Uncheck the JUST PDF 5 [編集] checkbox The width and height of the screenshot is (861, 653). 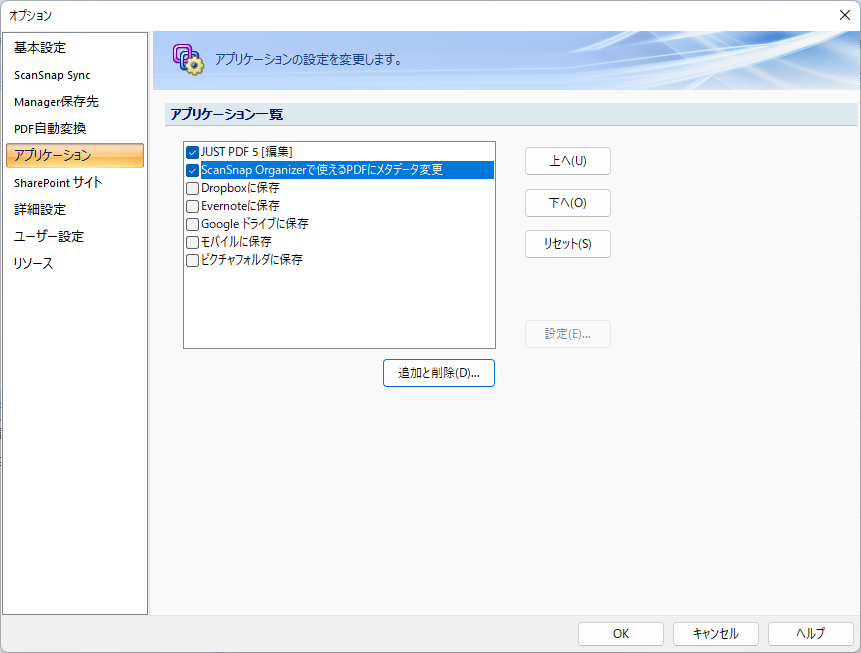point(192,152)
